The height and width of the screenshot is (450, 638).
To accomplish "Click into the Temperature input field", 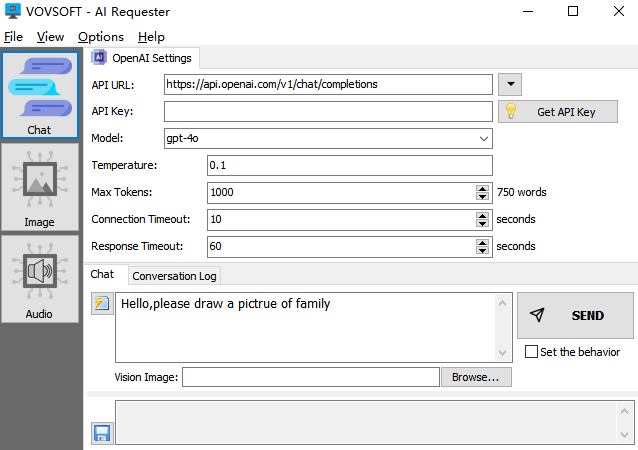I will (x=349, y=165).
